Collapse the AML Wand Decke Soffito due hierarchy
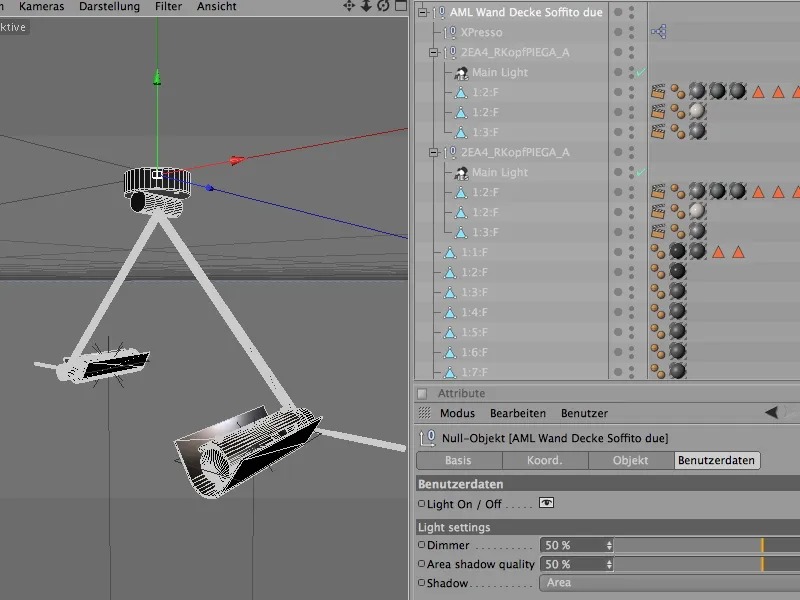The image size is (800, 600). coord(422,13)
